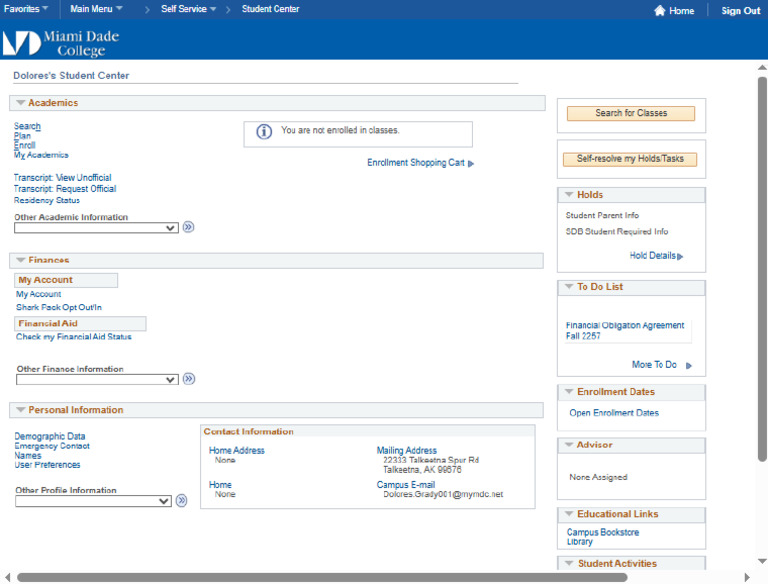Collapse the Advisor panel
Viewport: 768px width, 584px height.
tap(569, 445)
